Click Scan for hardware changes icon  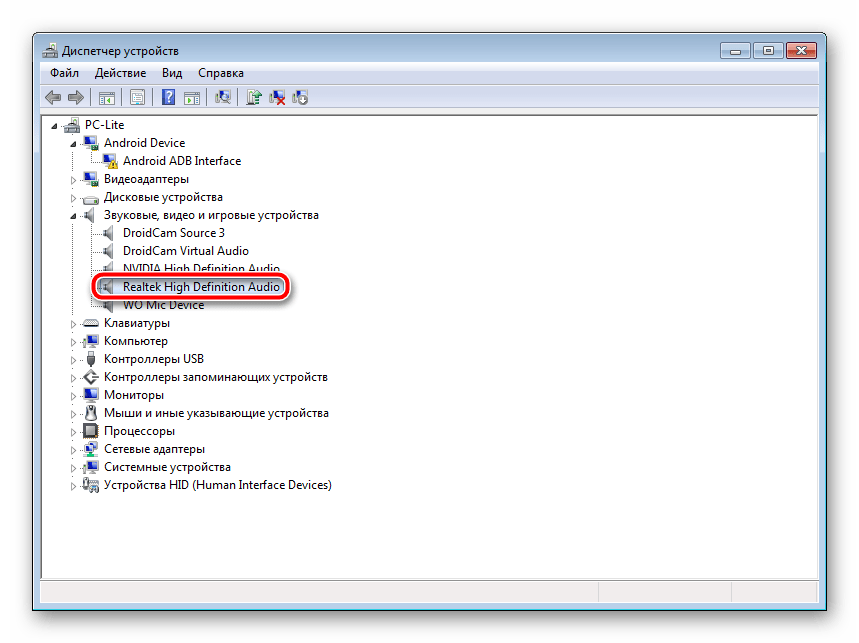223,97
